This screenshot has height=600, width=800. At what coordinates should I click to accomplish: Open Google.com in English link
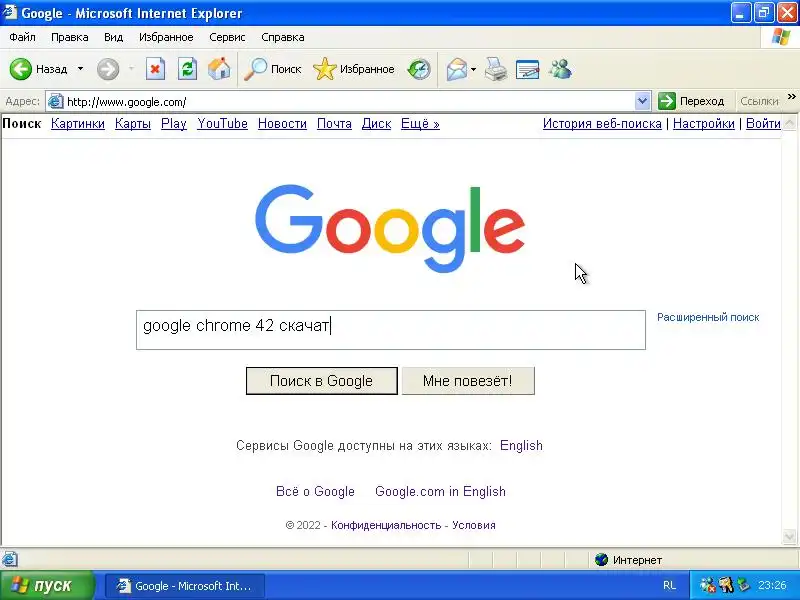pyautogui.click(x=440, y=491)
